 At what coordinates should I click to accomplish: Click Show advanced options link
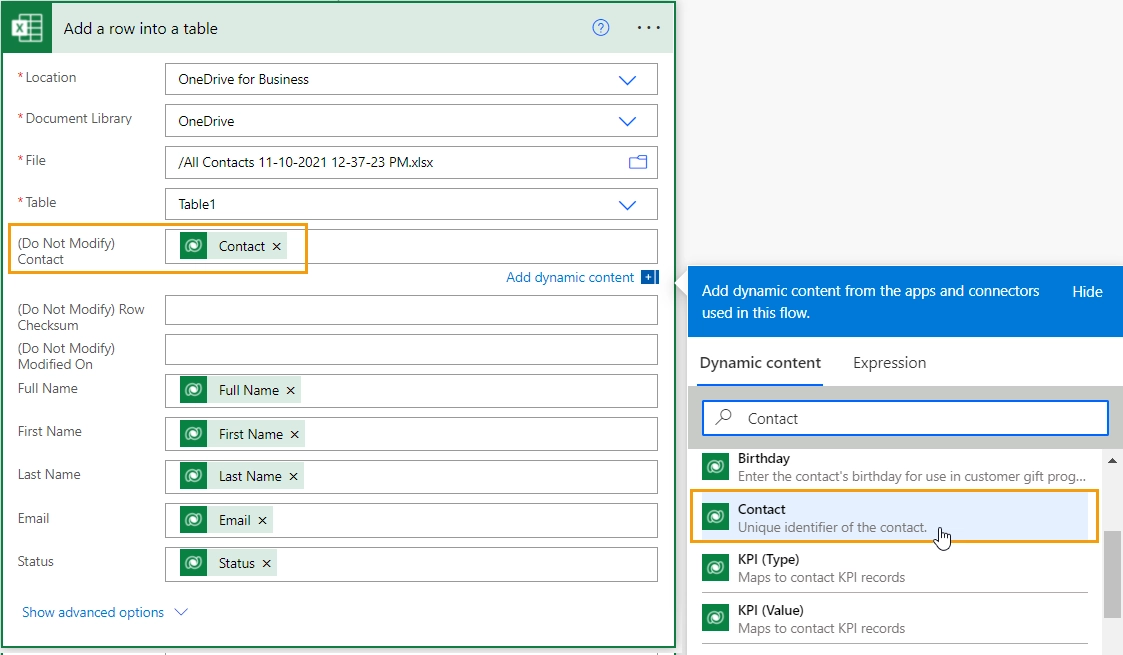coord(93,612)
